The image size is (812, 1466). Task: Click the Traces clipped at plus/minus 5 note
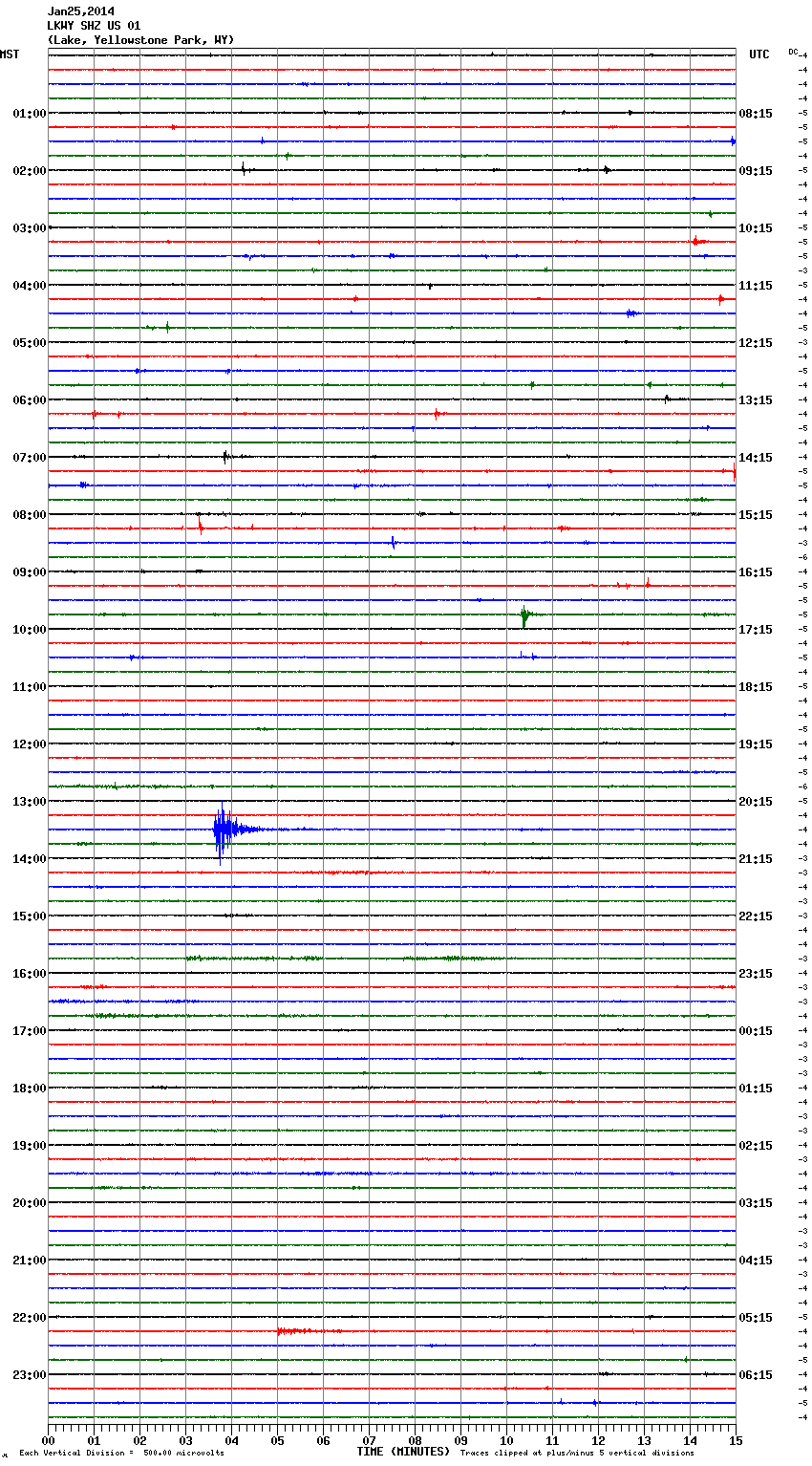pyautogui.click(x=577, y=1453)
